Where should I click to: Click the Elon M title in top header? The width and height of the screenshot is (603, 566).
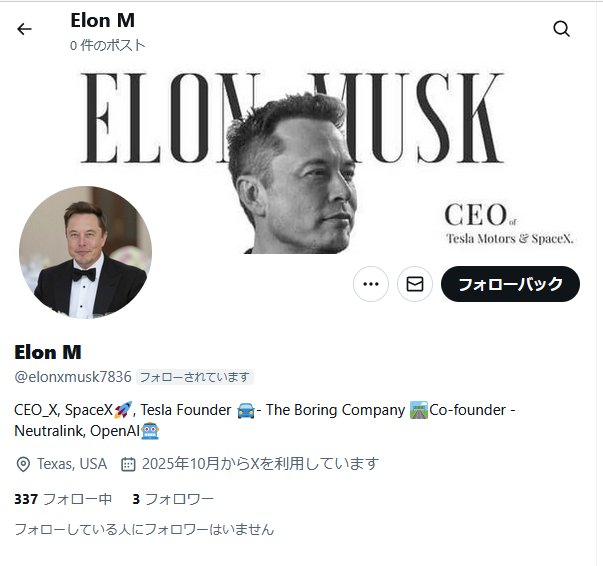coord(103,20)
